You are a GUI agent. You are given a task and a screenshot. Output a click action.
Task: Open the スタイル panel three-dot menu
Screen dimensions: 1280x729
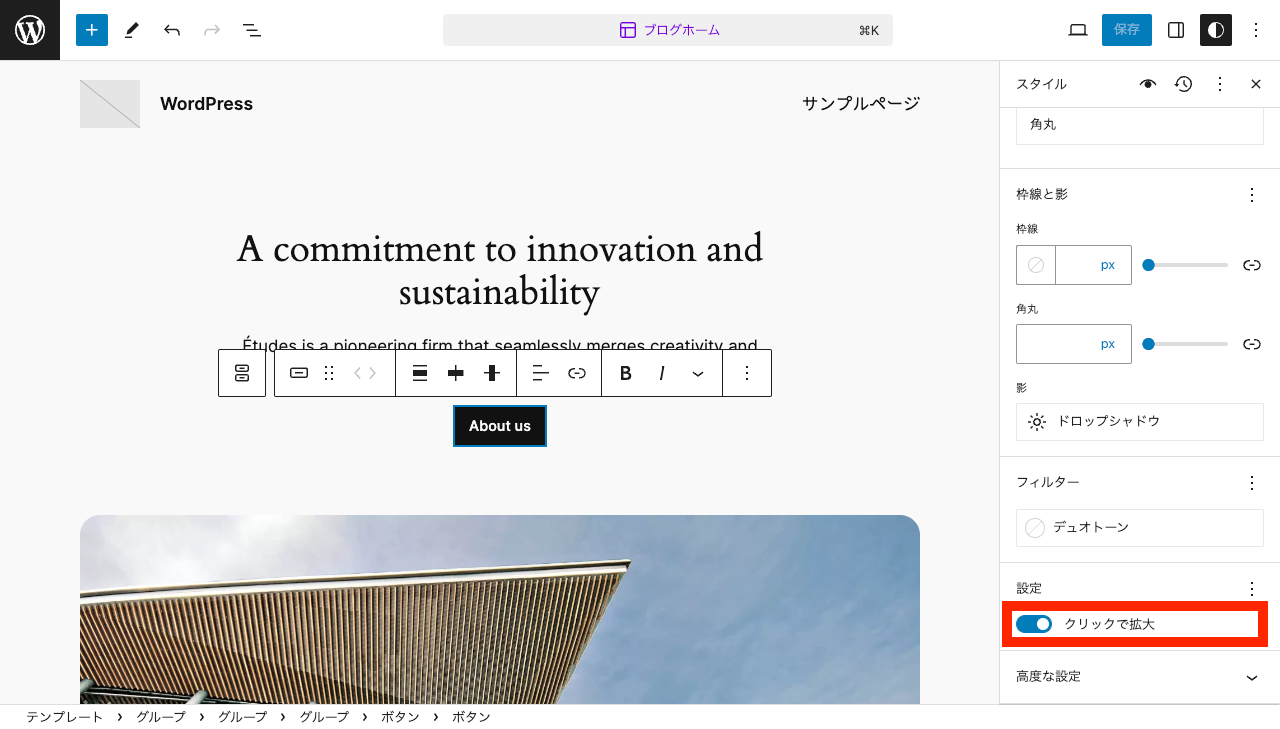(x=1220, y=84)
